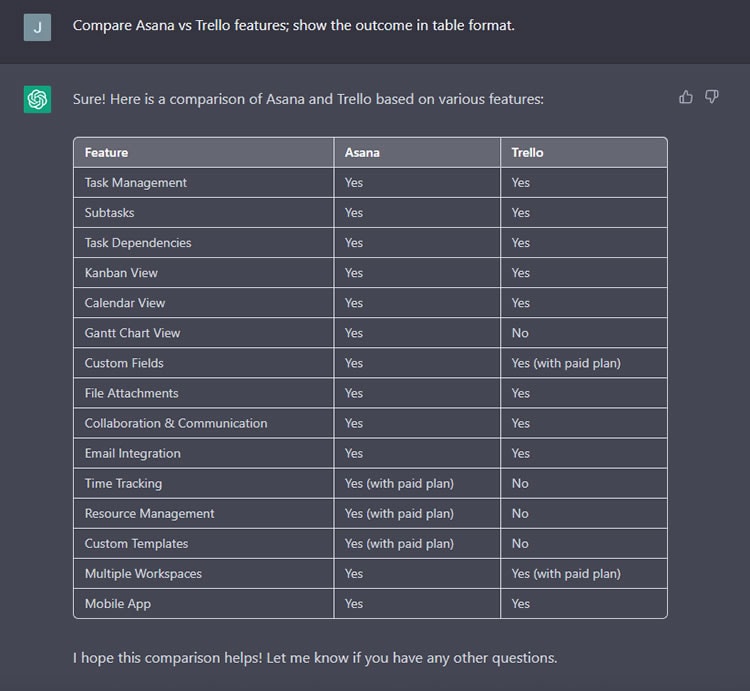Viewport: 750px width, 691px height.
Task: Click Asana's 'Yes' for Task Management
Action: [354, 183]
